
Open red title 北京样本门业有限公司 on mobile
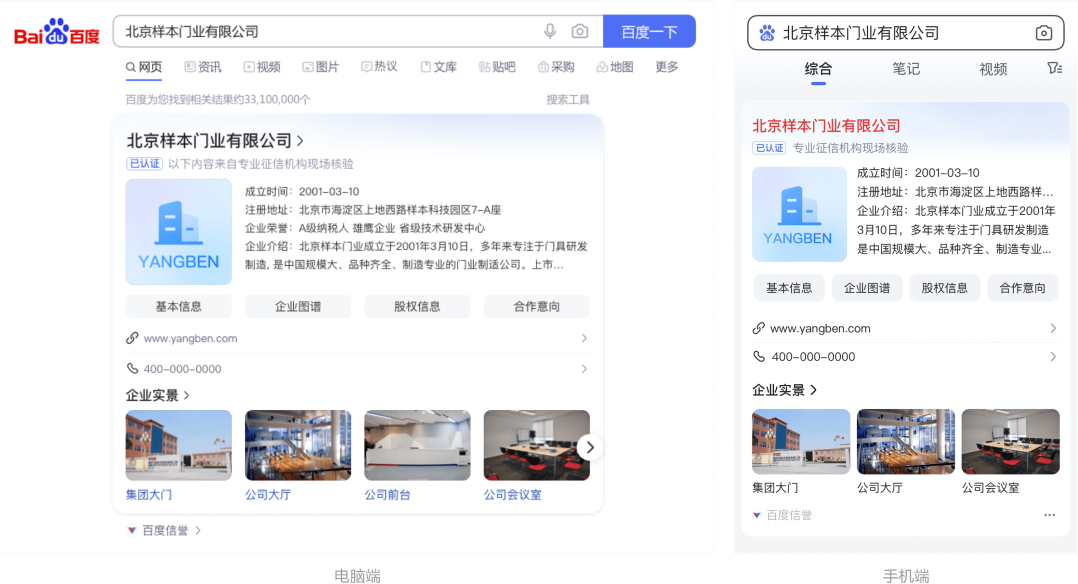826,126
